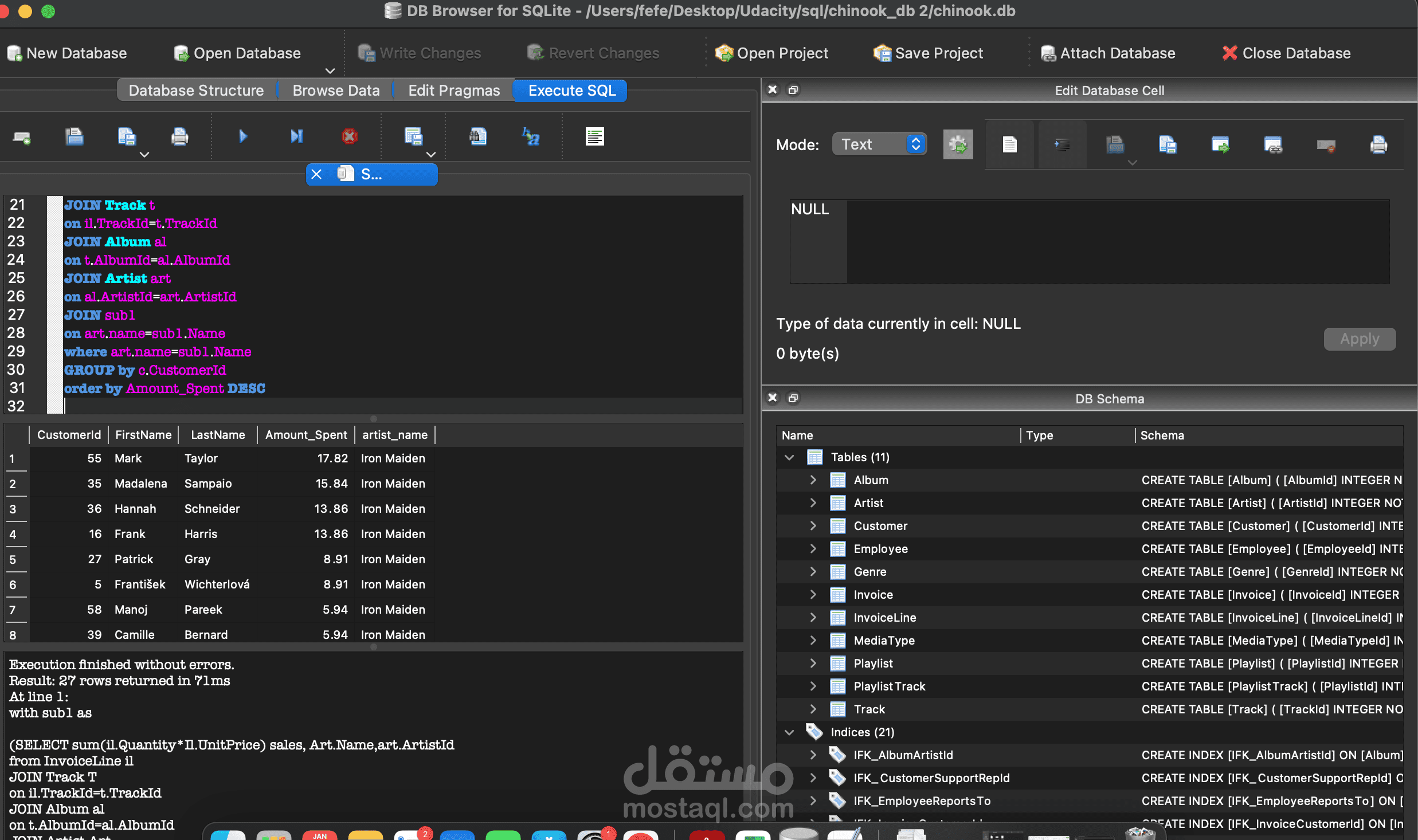This screenshot has width=1418, height=840.
Task: Switch to the Browse Data tab
Action: click(336, 91)
